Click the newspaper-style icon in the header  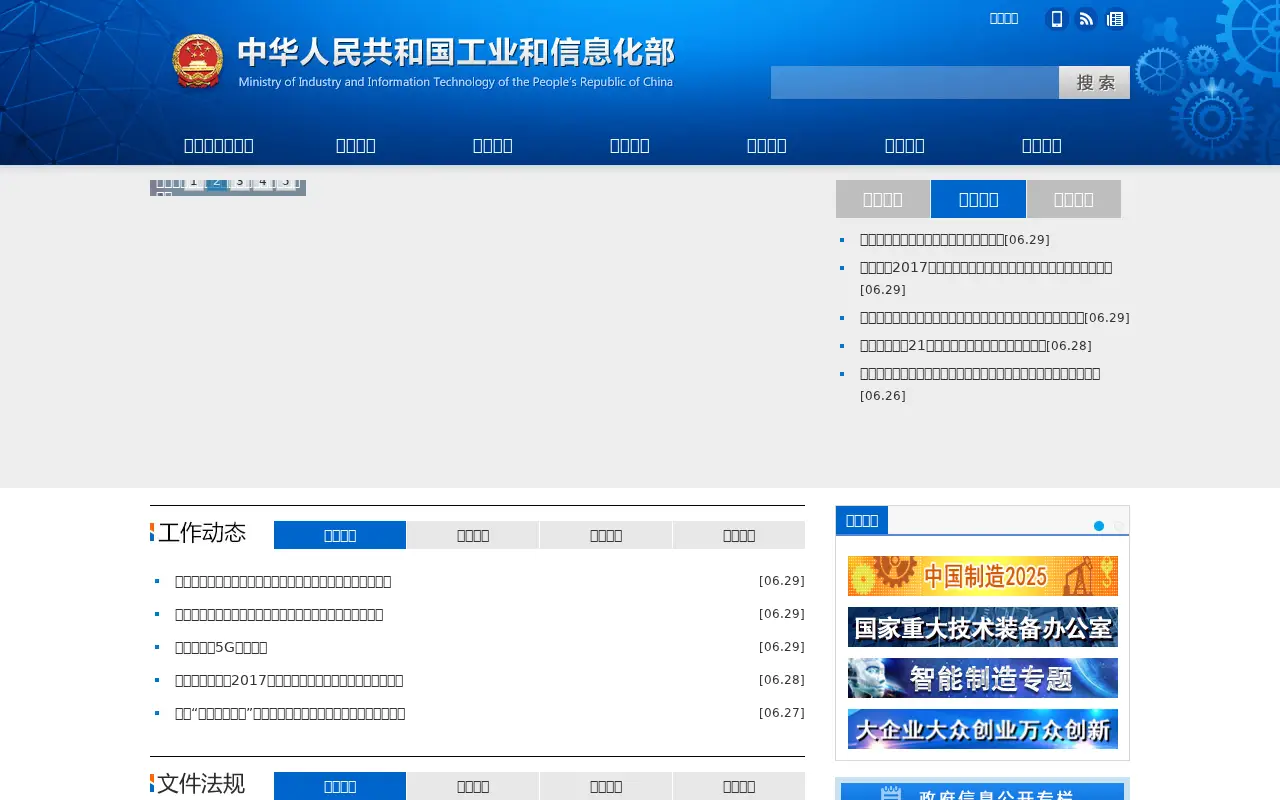(1115, 19)
